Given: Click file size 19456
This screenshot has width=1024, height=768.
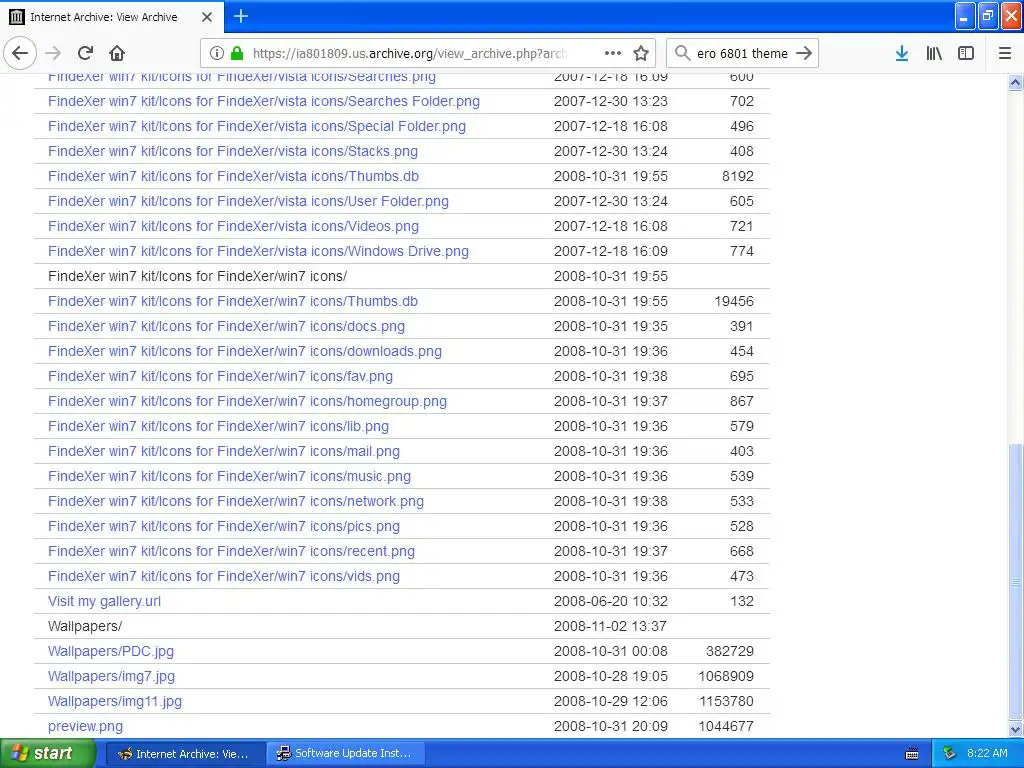Looking at the screenshot, I should [734, 301].
